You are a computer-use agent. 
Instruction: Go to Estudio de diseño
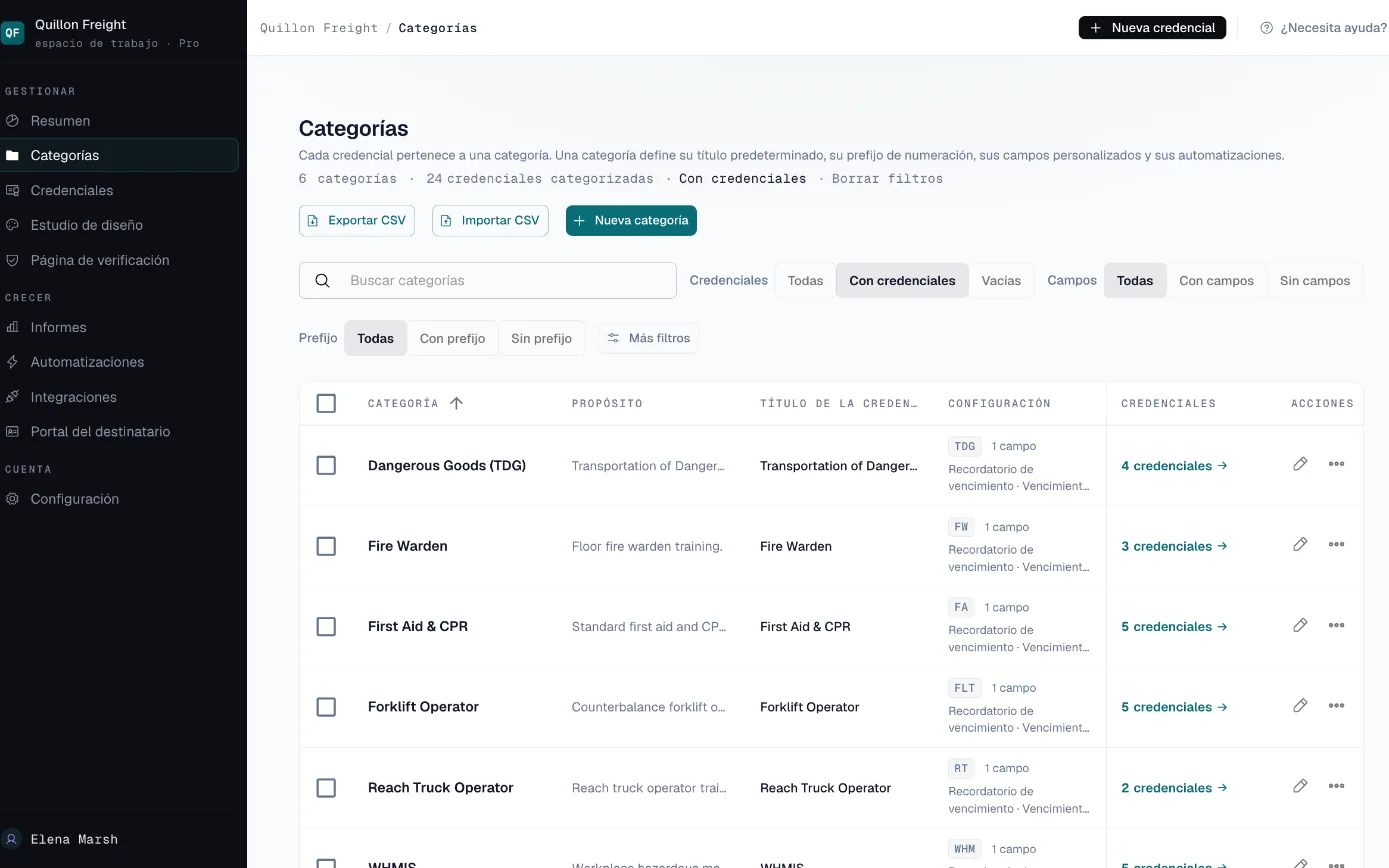point(120,225)
